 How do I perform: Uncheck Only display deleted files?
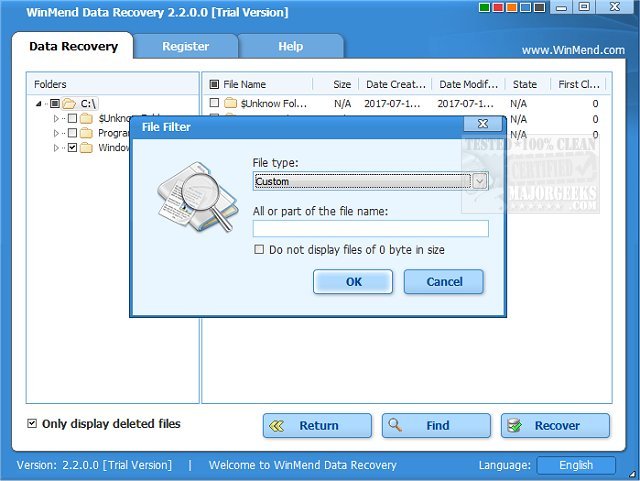31,423
